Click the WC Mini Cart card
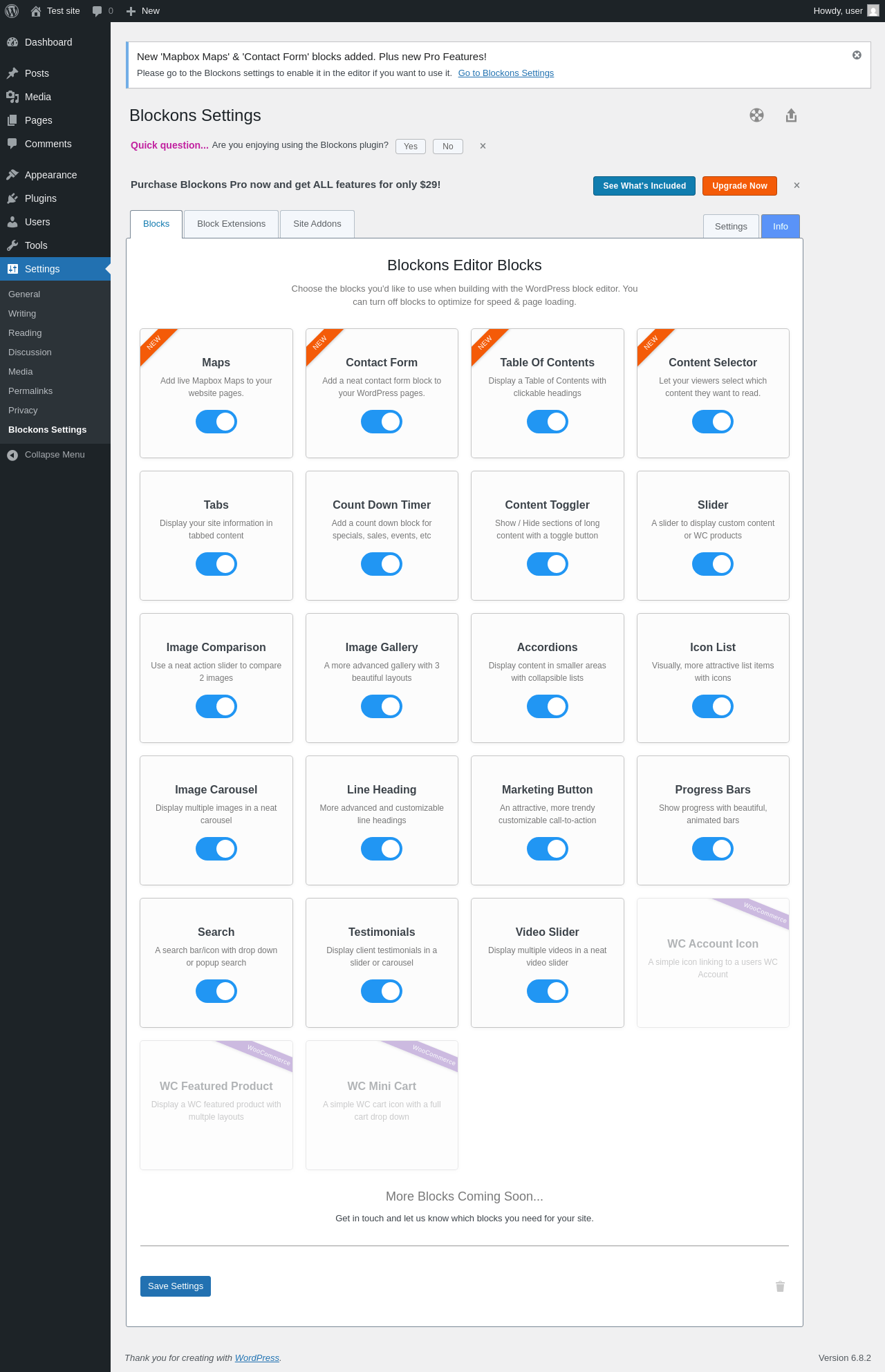 pos(382,1105)
